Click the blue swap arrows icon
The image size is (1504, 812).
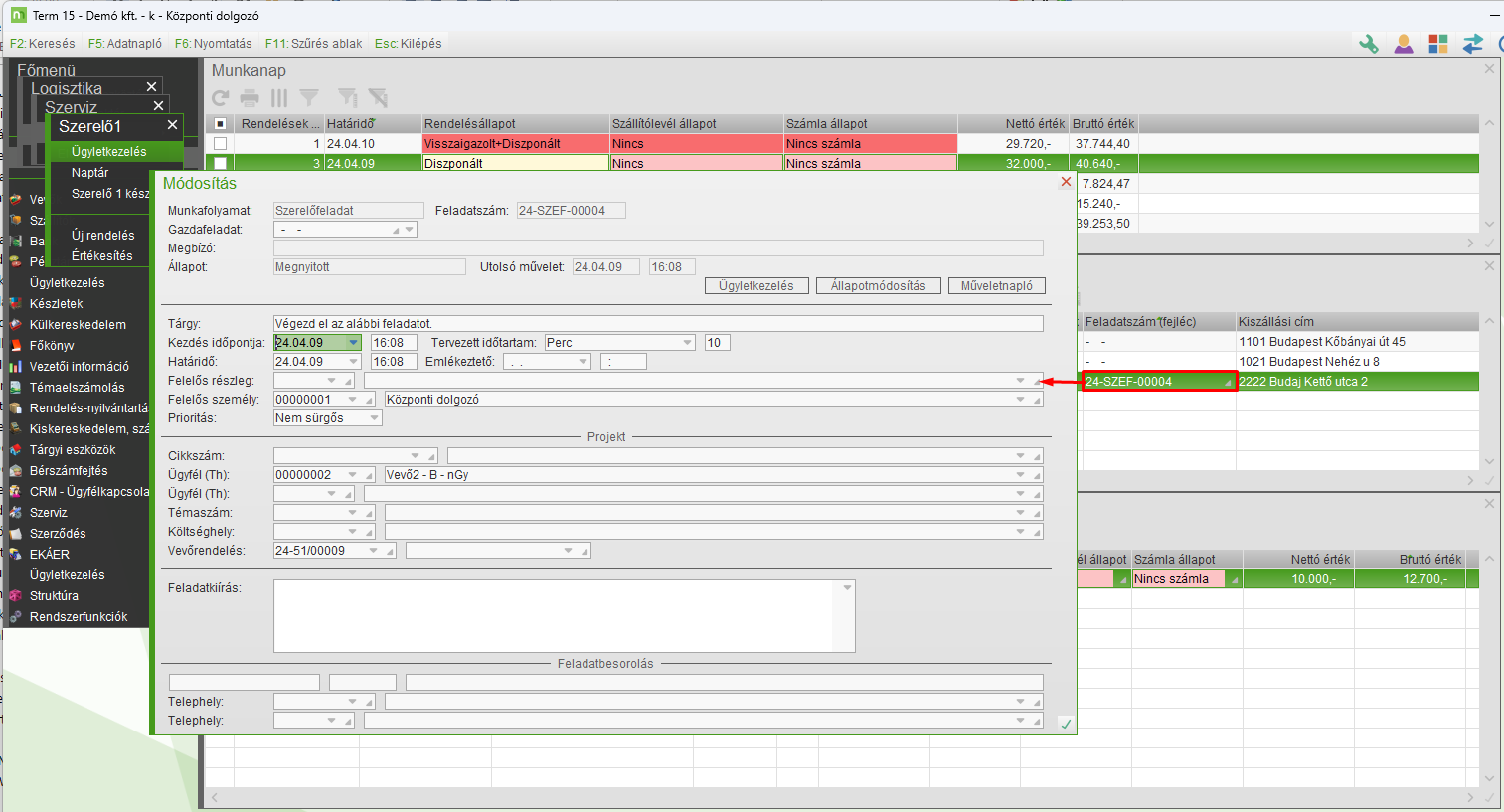pos(1473,44)
